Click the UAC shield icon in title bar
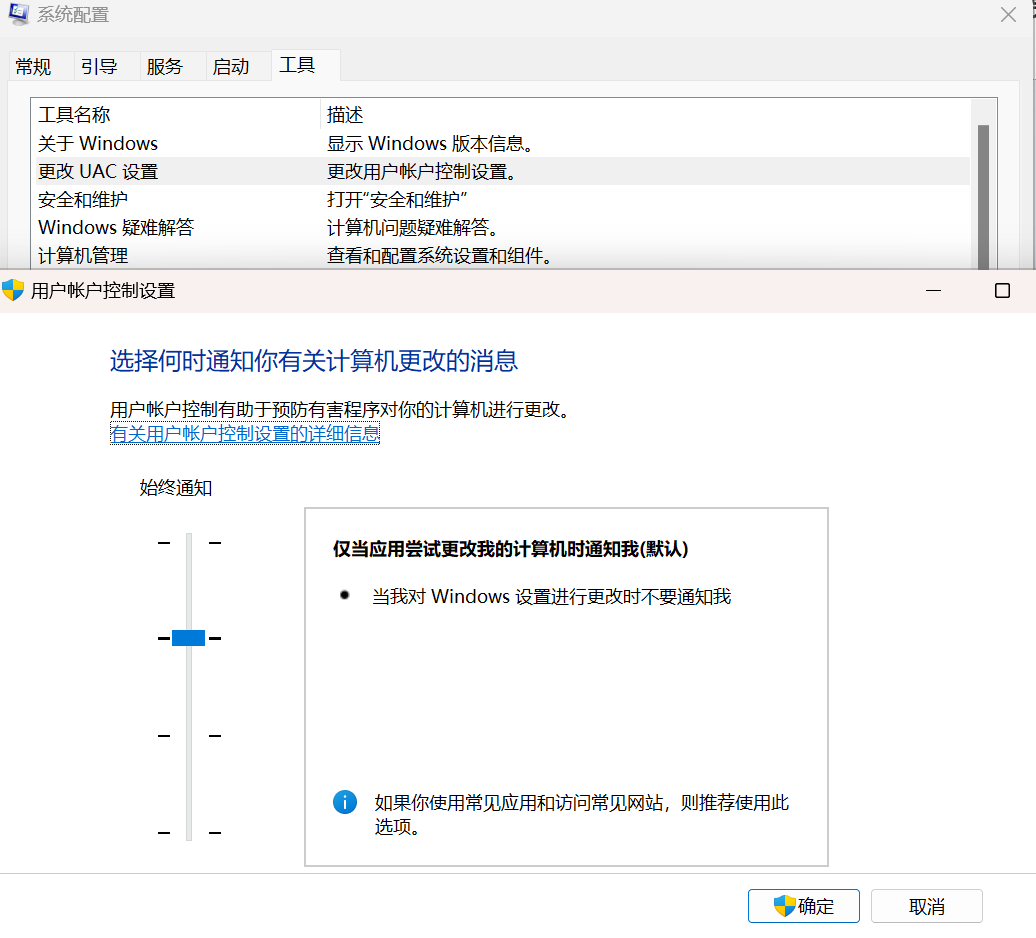This screenshot has width=1036, height=938. (x=13, y=291)
